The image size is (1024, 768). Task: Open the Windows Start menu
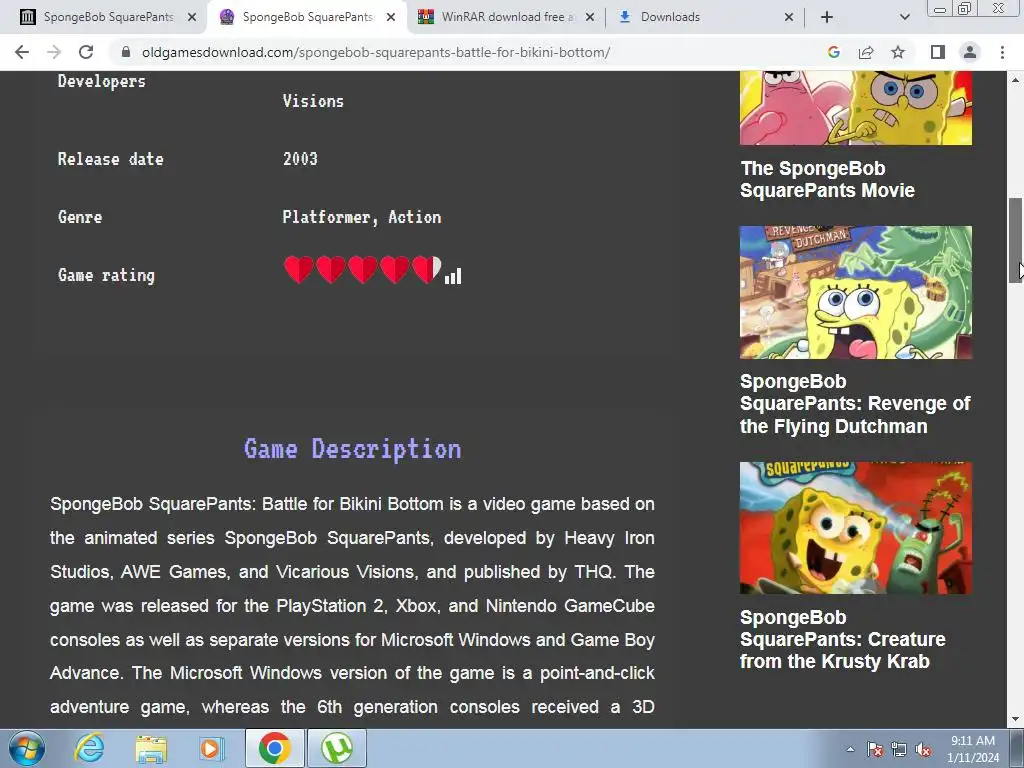click(26, 748)
